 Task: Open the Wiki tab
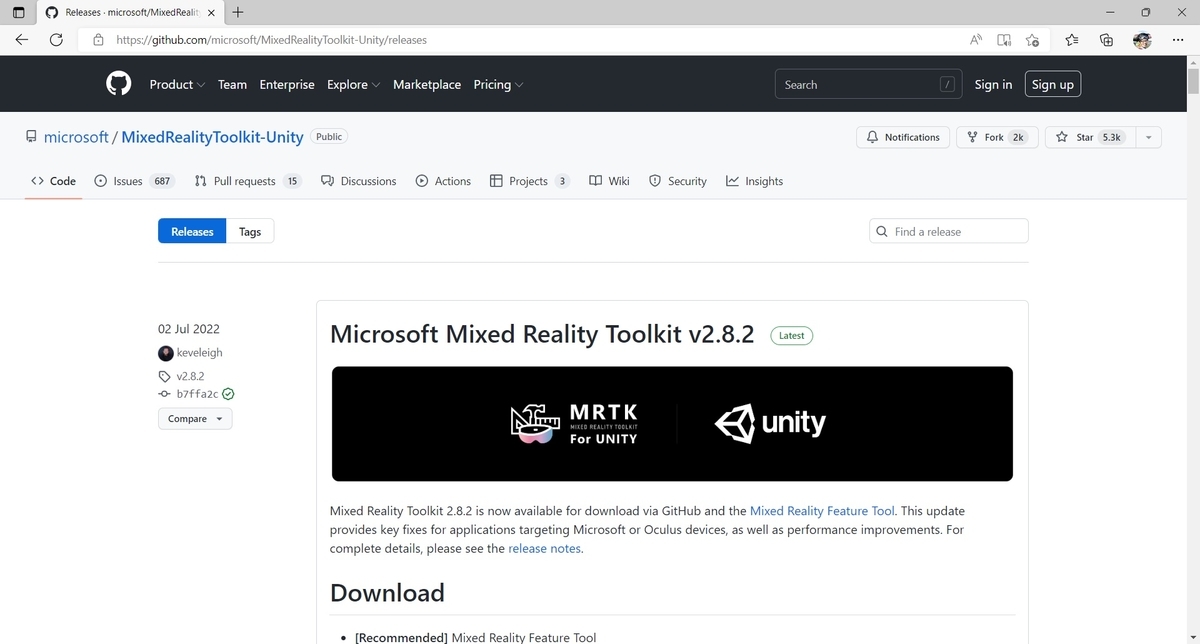[x=609, y=181]
